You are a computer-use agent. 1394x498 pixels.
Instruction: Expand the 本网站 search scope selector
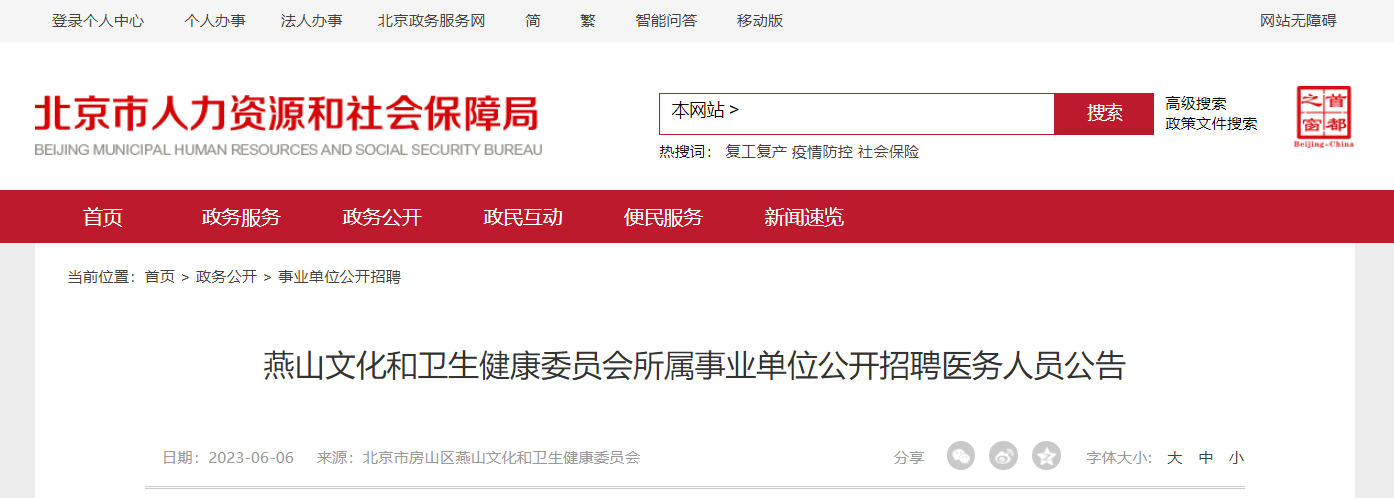click(x=705, y=111)
